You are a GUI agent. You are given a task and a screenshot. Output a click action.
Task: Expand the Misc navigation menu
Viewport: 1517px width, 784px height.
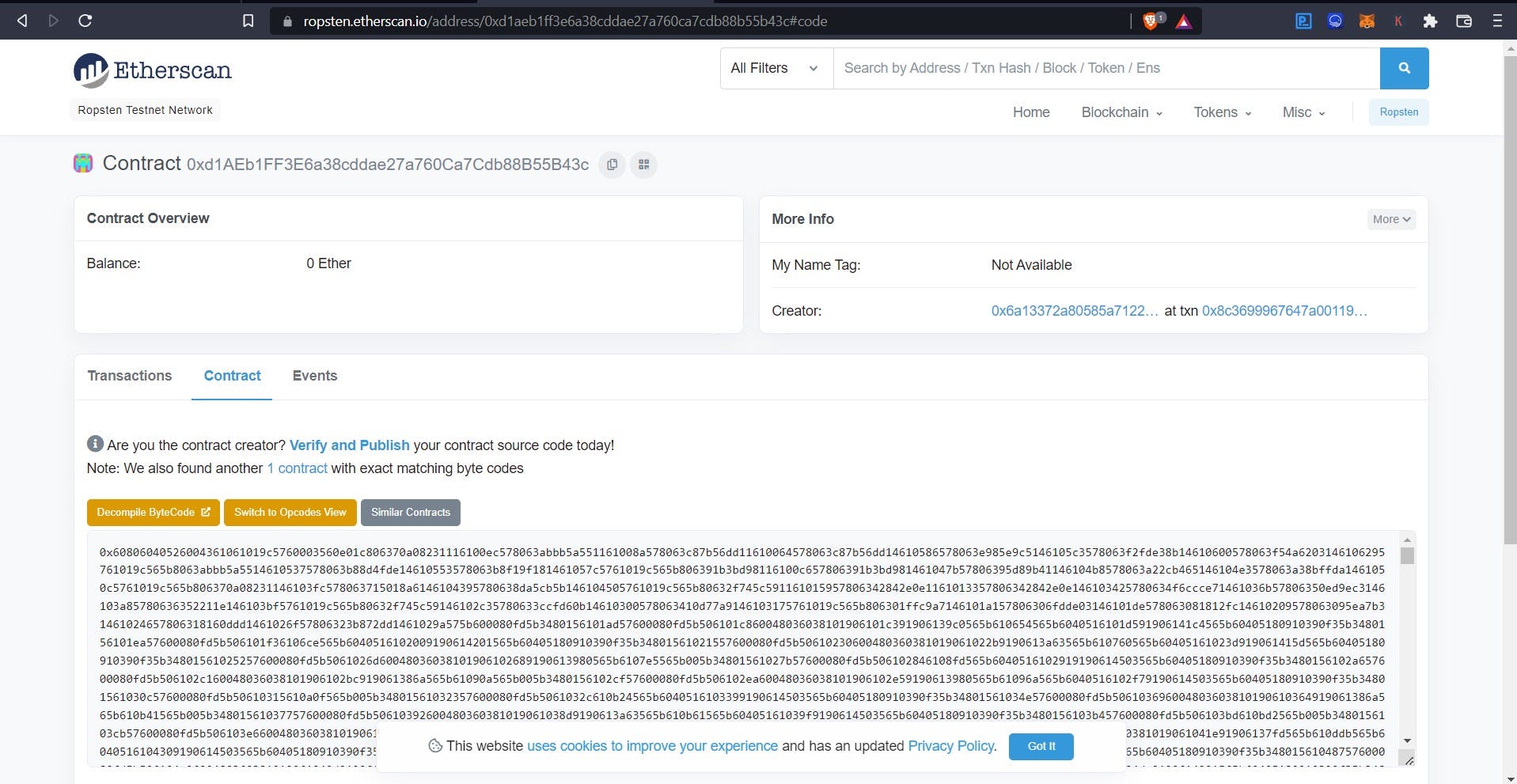[1302, 112]
